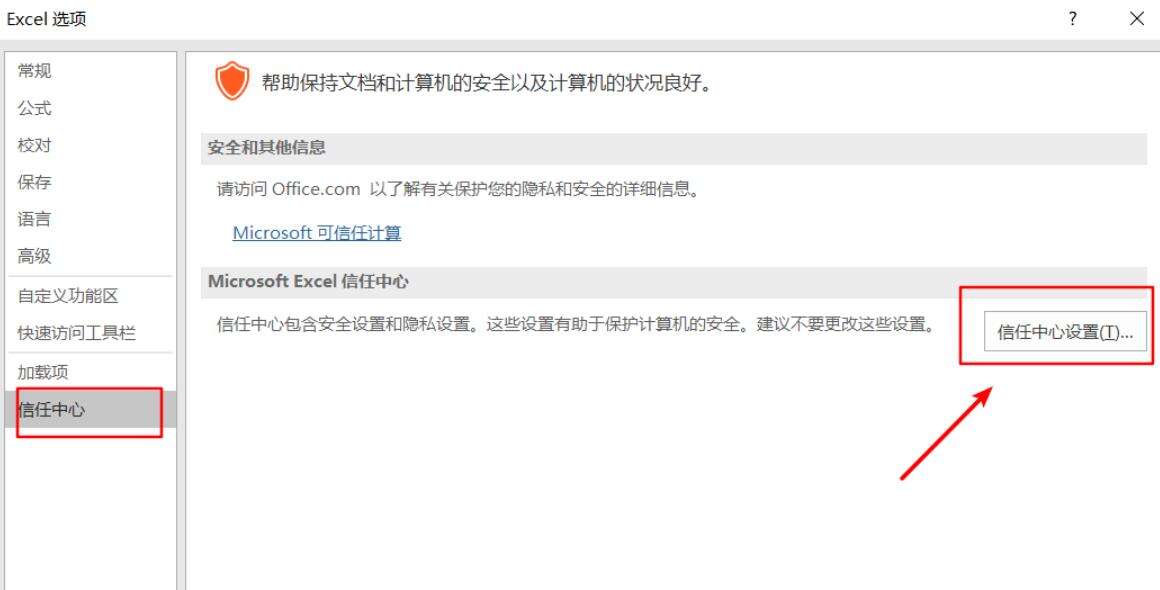This screenshot has height=590, width=1160.
Task: Click the Office.com privacy information text
Action: [x=458, y=189]
